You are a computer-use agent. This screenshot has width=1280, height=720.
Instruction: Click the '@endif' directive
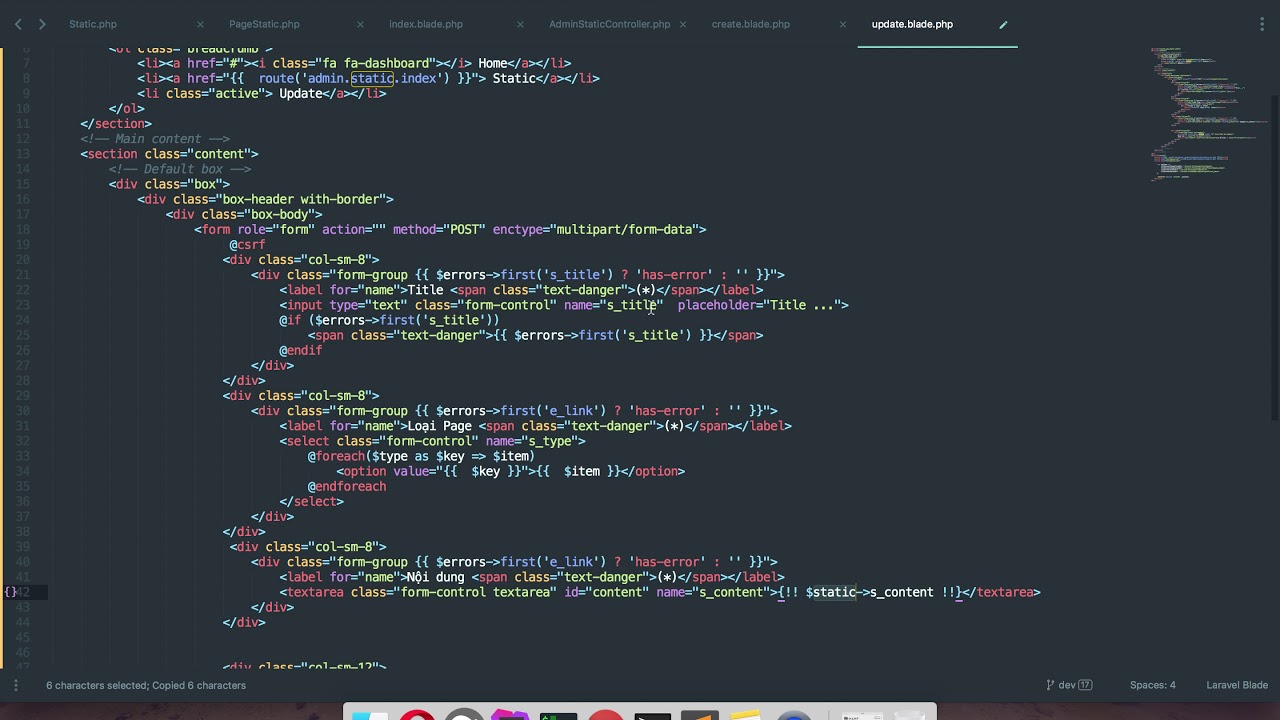(301, 350)
